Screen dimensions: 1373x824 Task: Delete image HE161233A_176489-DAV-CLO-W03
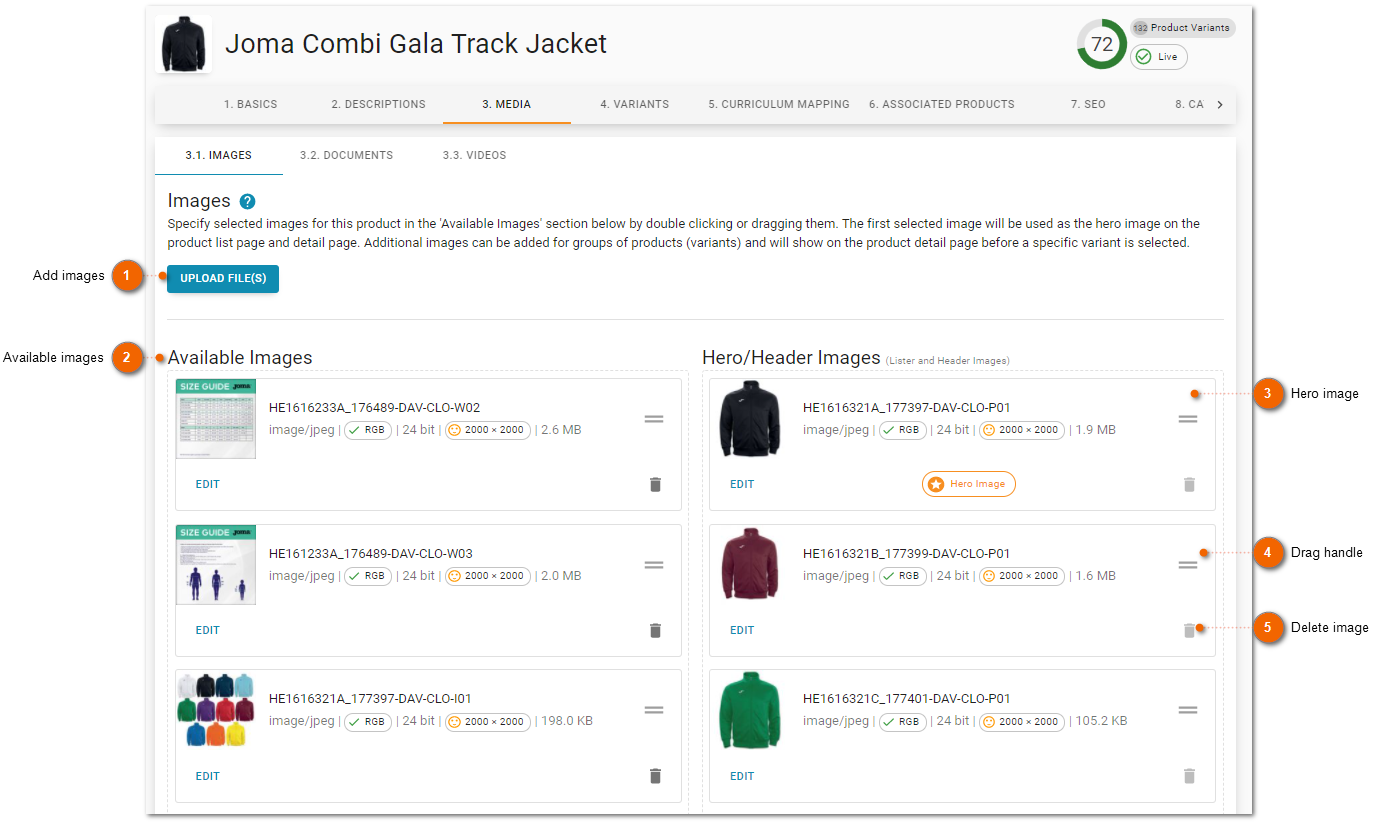655,630
